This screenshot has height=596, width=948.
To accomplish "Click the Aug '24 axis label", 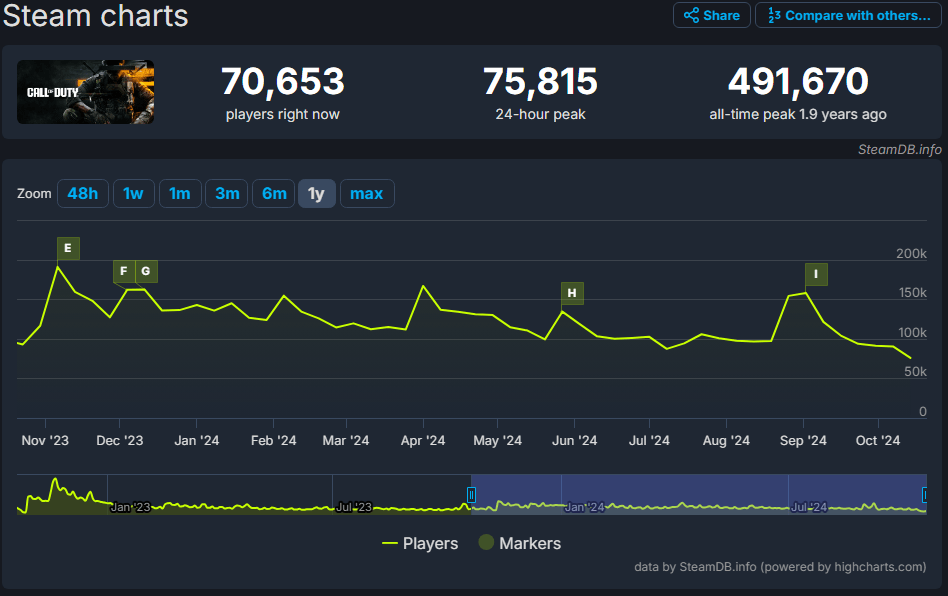I will 726,441.
